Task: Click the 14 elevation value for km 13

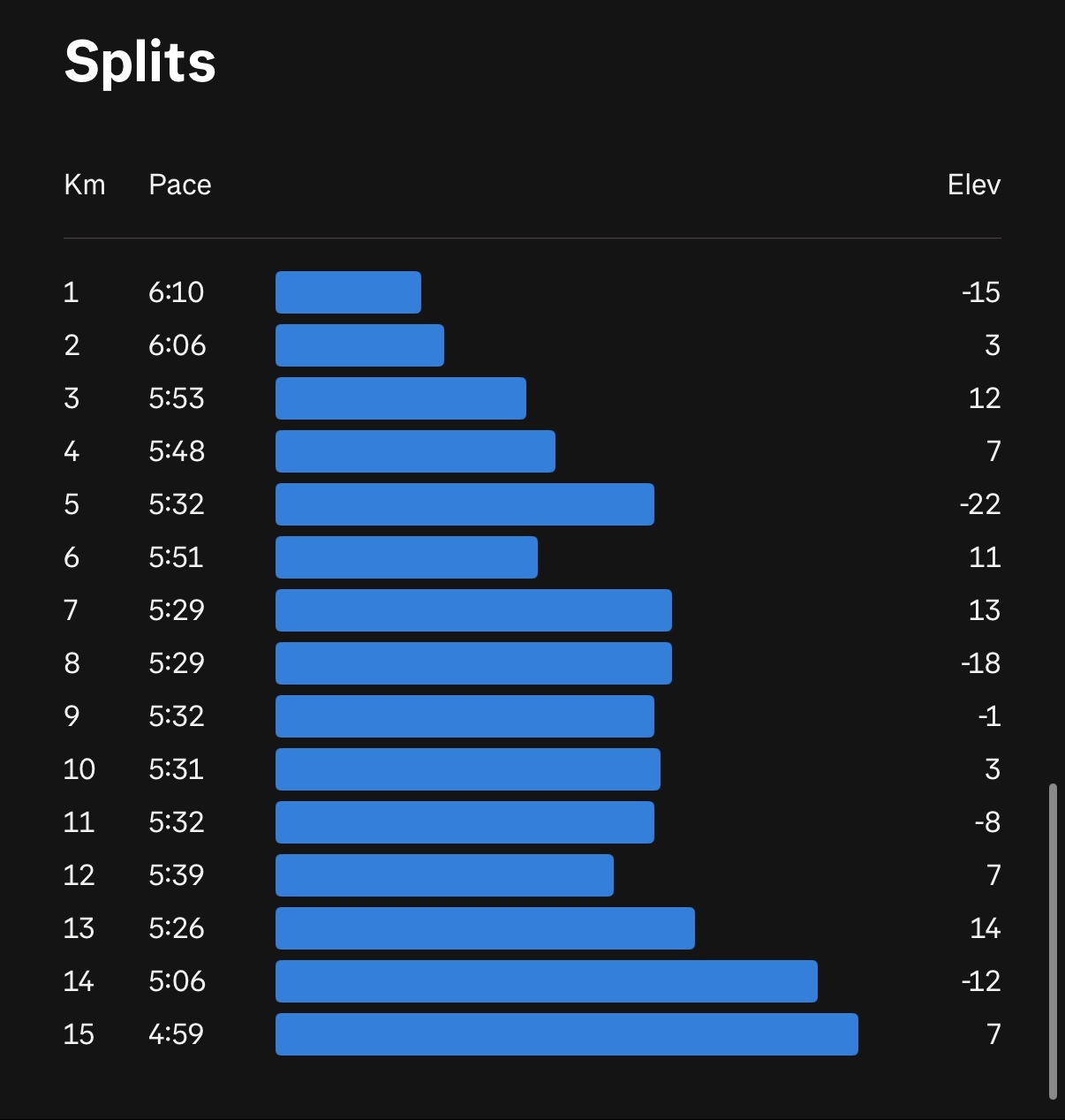Action: tap(985, 928)
